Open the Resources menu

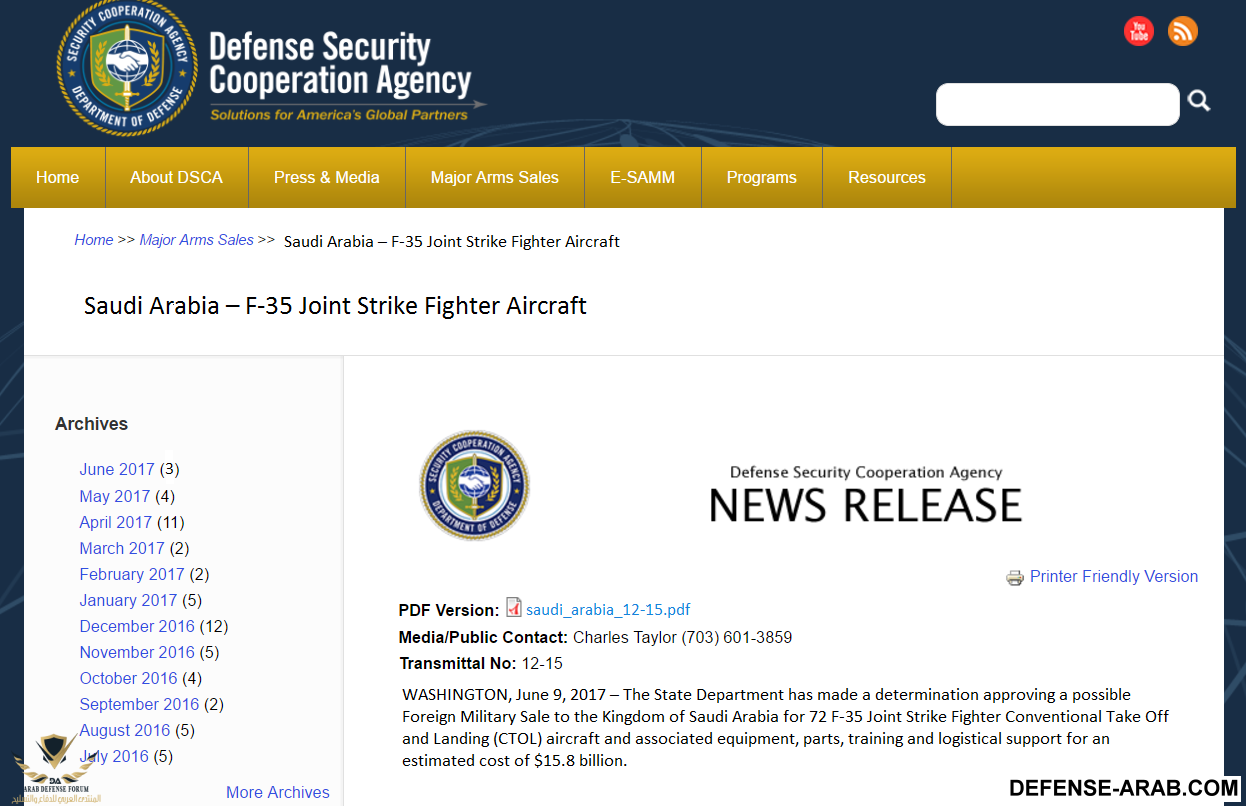tap(887, 178)
